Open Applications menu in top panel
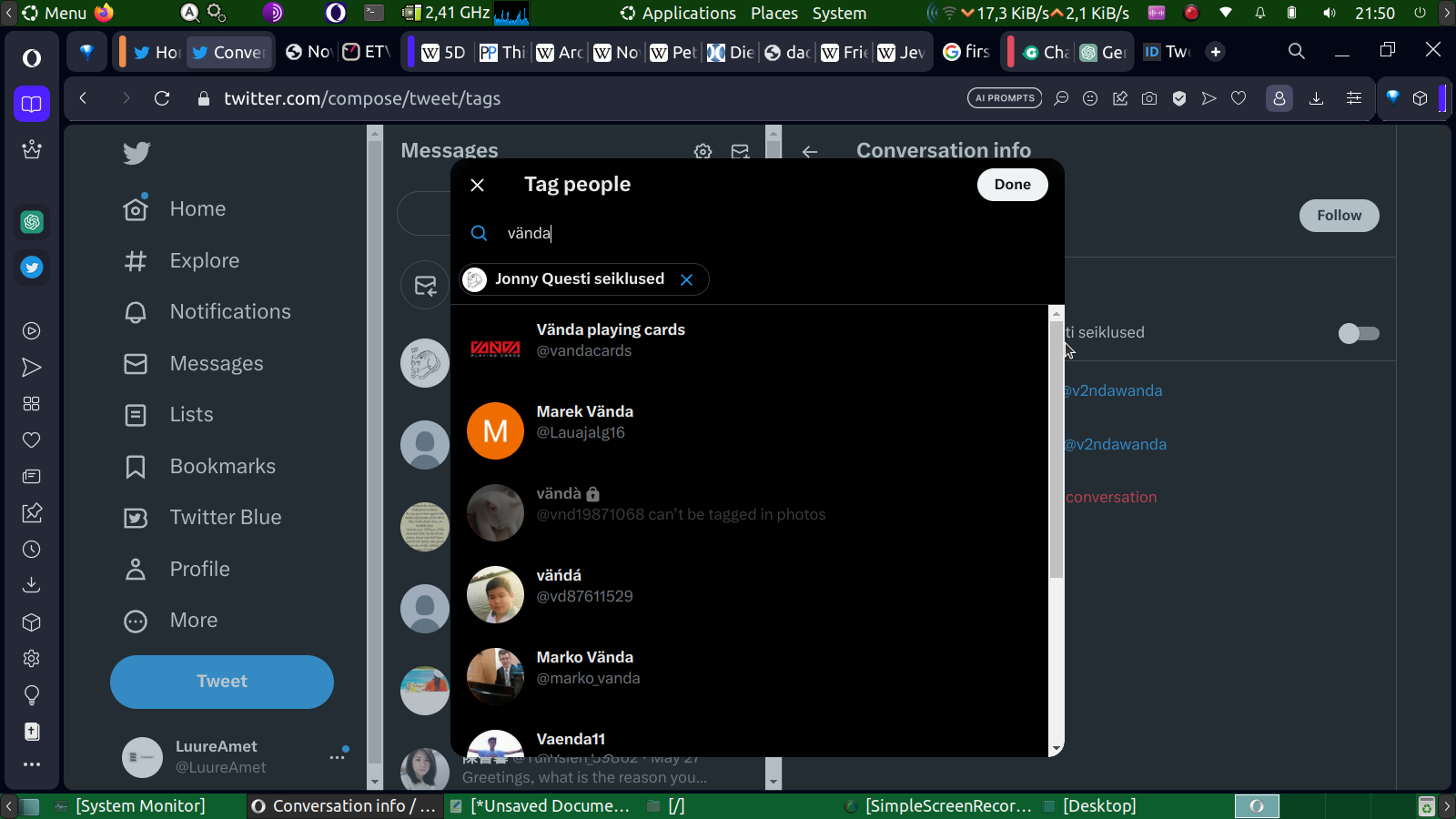Viewport: 1456px width, 819px height. [x=678, y=13]
